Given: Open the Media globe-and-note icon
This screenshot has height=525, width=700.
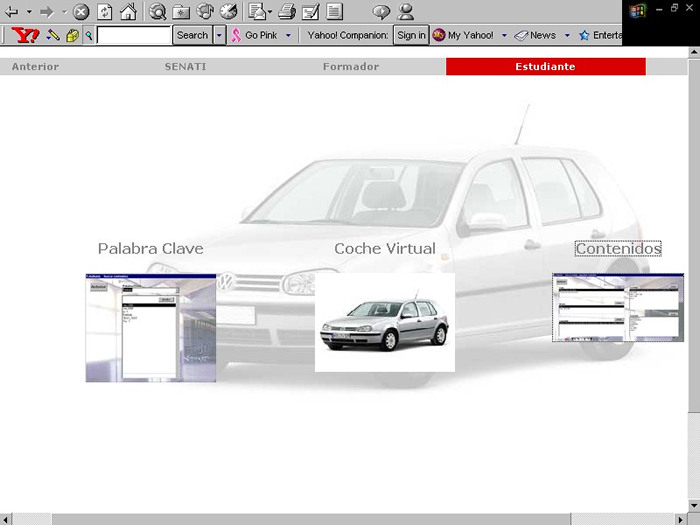Looking at the screenshot, I should point(205,12).
